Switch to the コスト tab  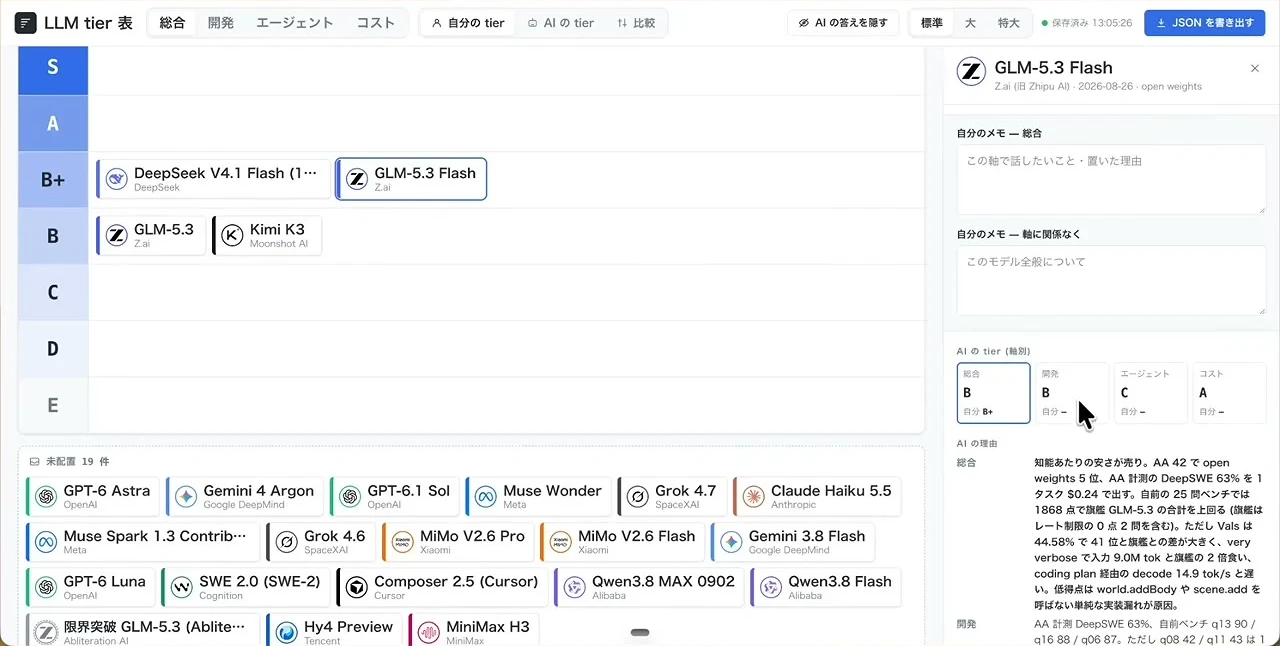coord(376,23)
